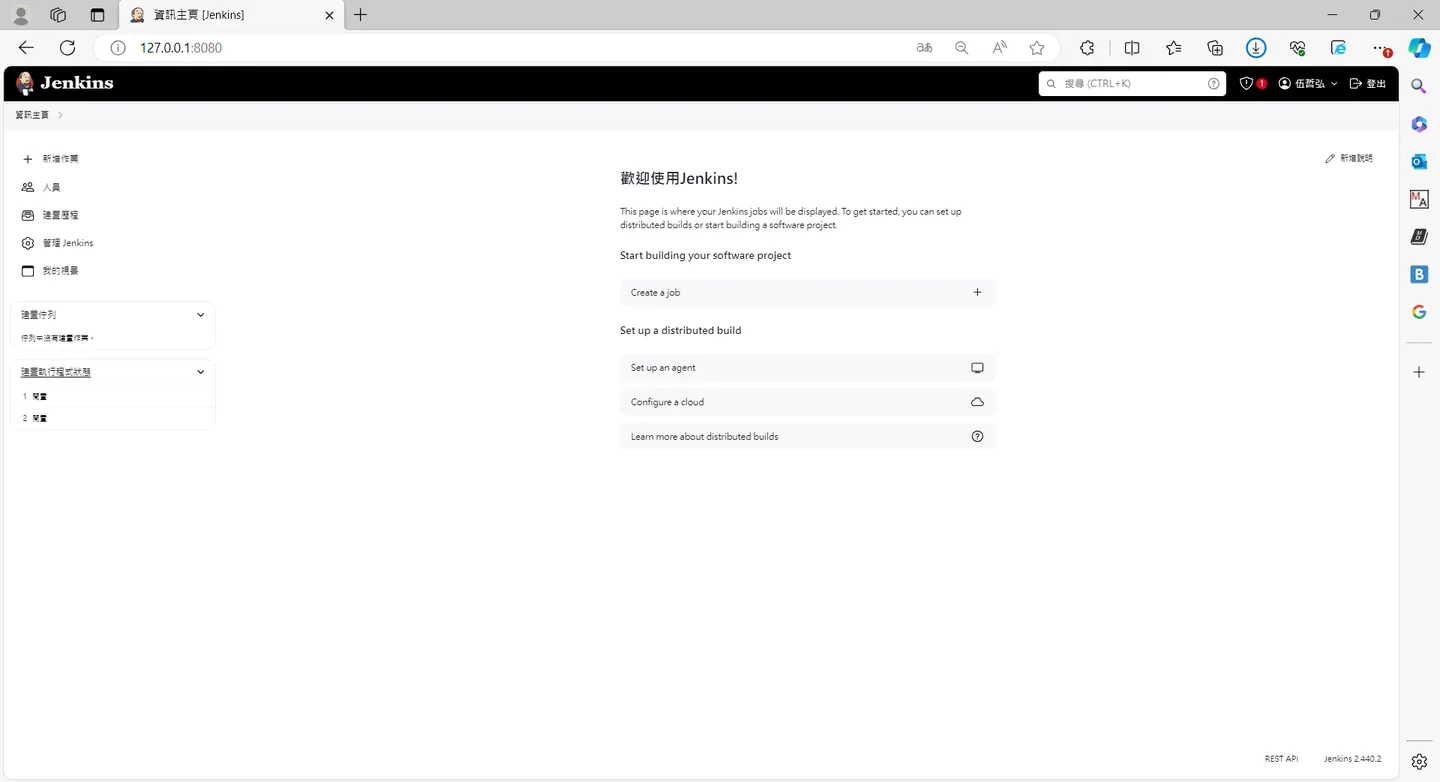Close the Jenkins browser tab
The image size is (1440, 782).
329,15
